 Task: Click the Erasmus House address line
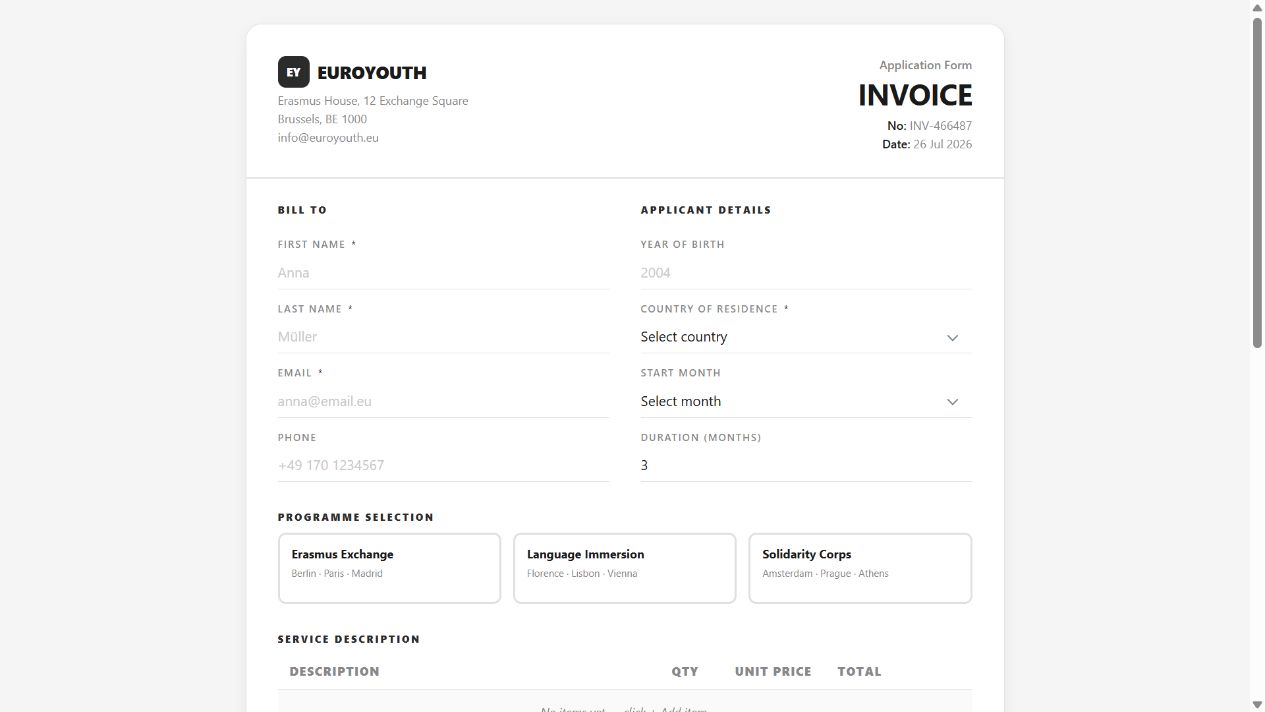coord(373,101)
